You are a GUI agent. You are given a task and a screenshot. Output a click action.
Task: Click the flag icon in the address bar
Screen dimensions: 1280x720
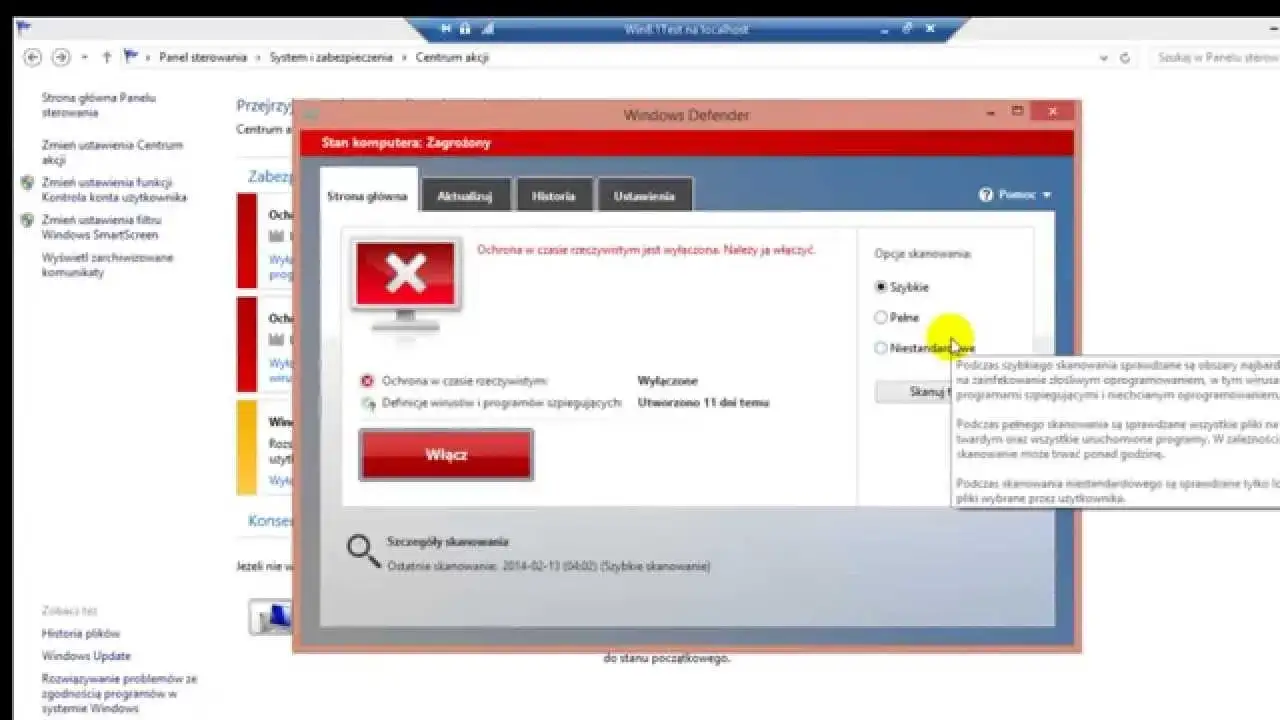[x=131, y=56]
